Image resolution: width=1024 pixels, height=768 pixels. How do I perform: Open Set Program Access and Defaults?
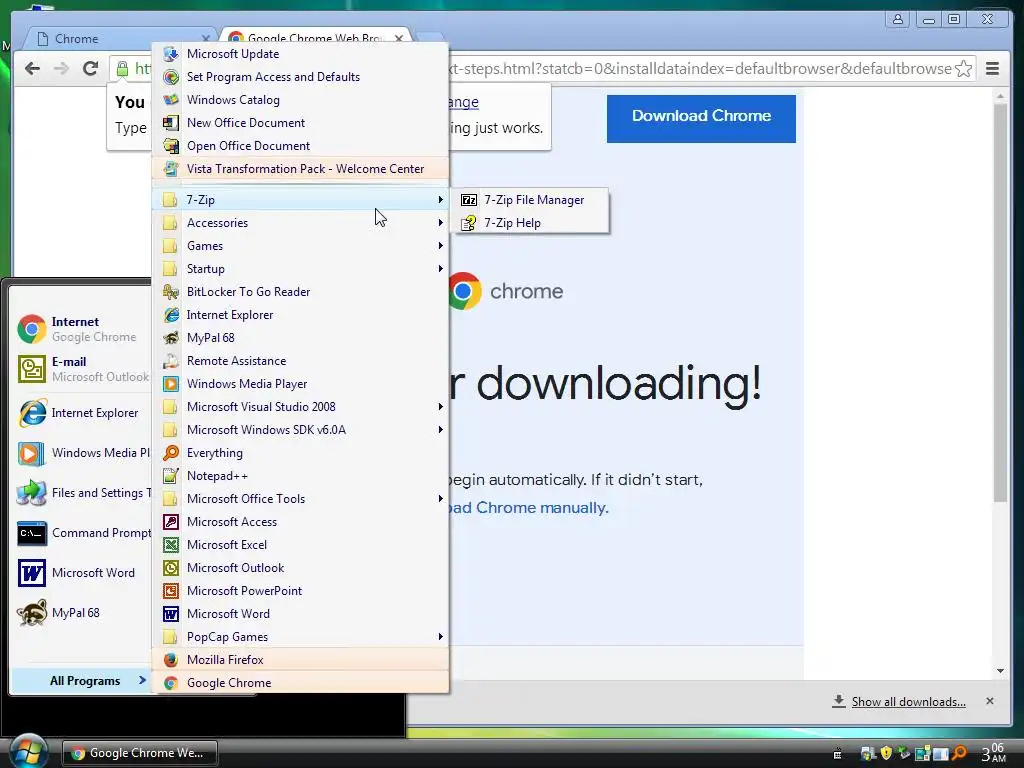(300, 76)
